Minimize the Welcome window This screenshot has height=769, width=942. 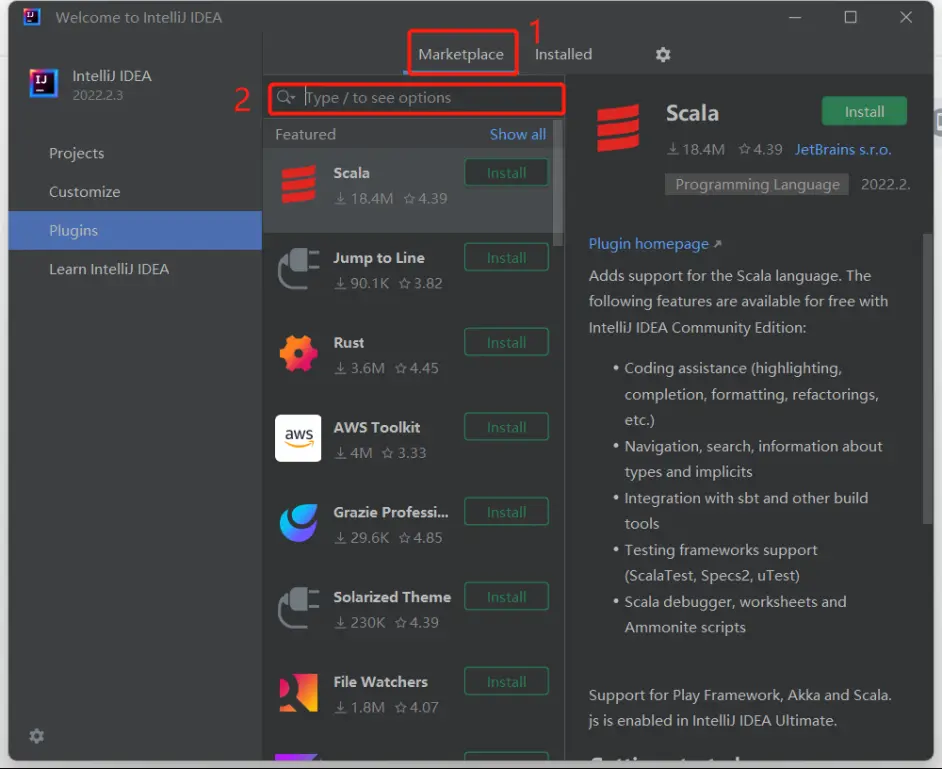[x=795, y=17]
